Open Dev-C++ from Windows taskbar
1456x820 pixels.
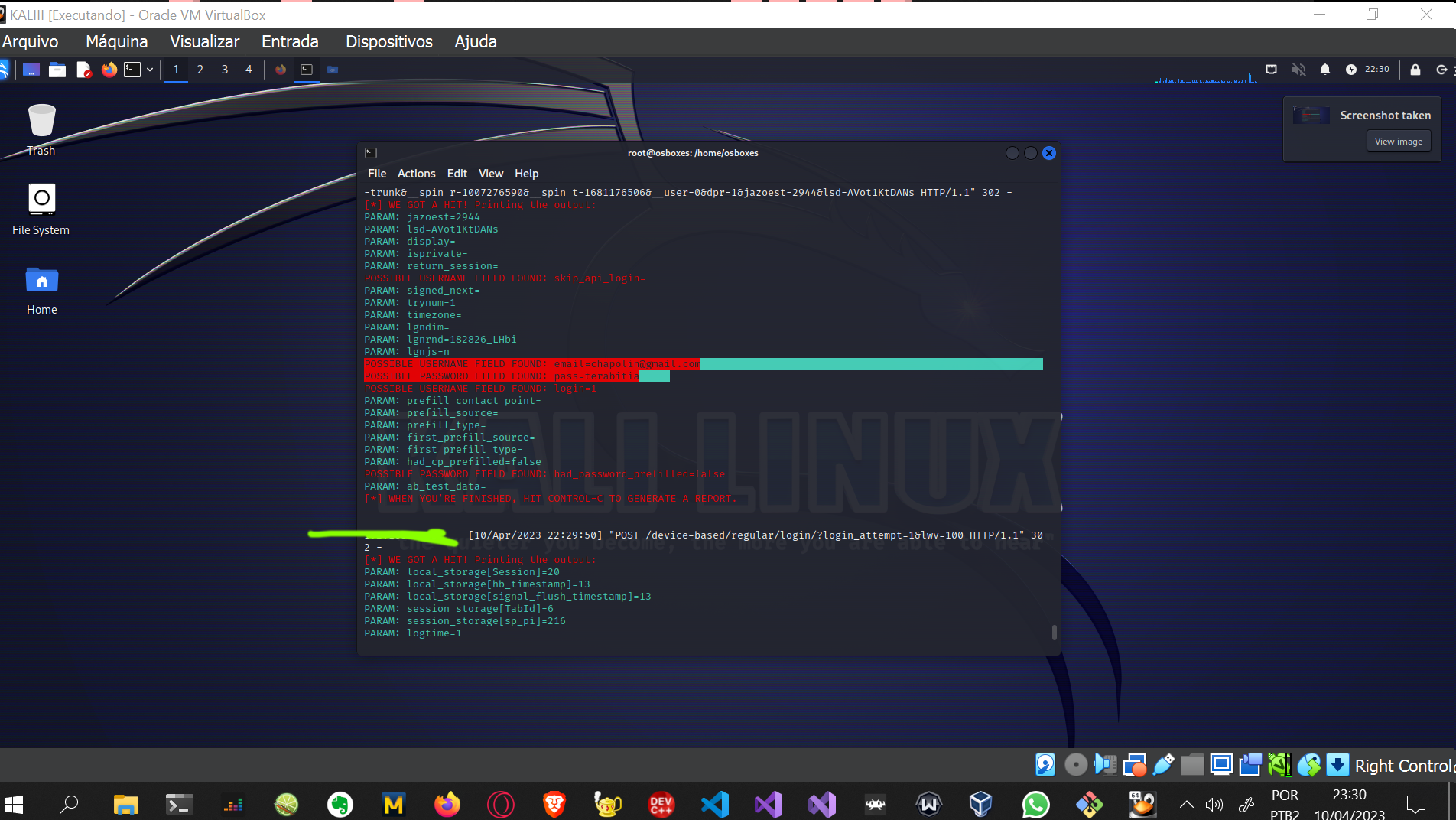(661, 804)
